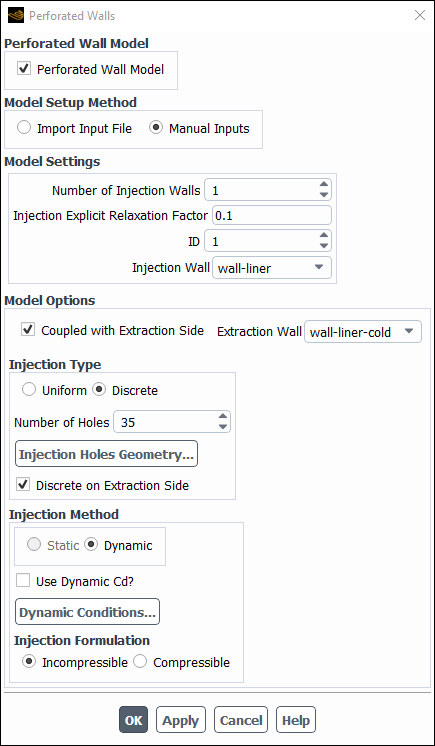Decrease Number of Holes using down arrow
The image size is (435, 746).
point(223,427)
